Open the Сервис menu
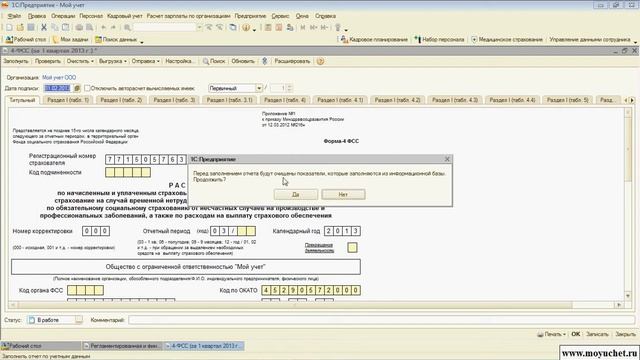The width and height of the screenshot is (640, 360). (x=280, y=16)
